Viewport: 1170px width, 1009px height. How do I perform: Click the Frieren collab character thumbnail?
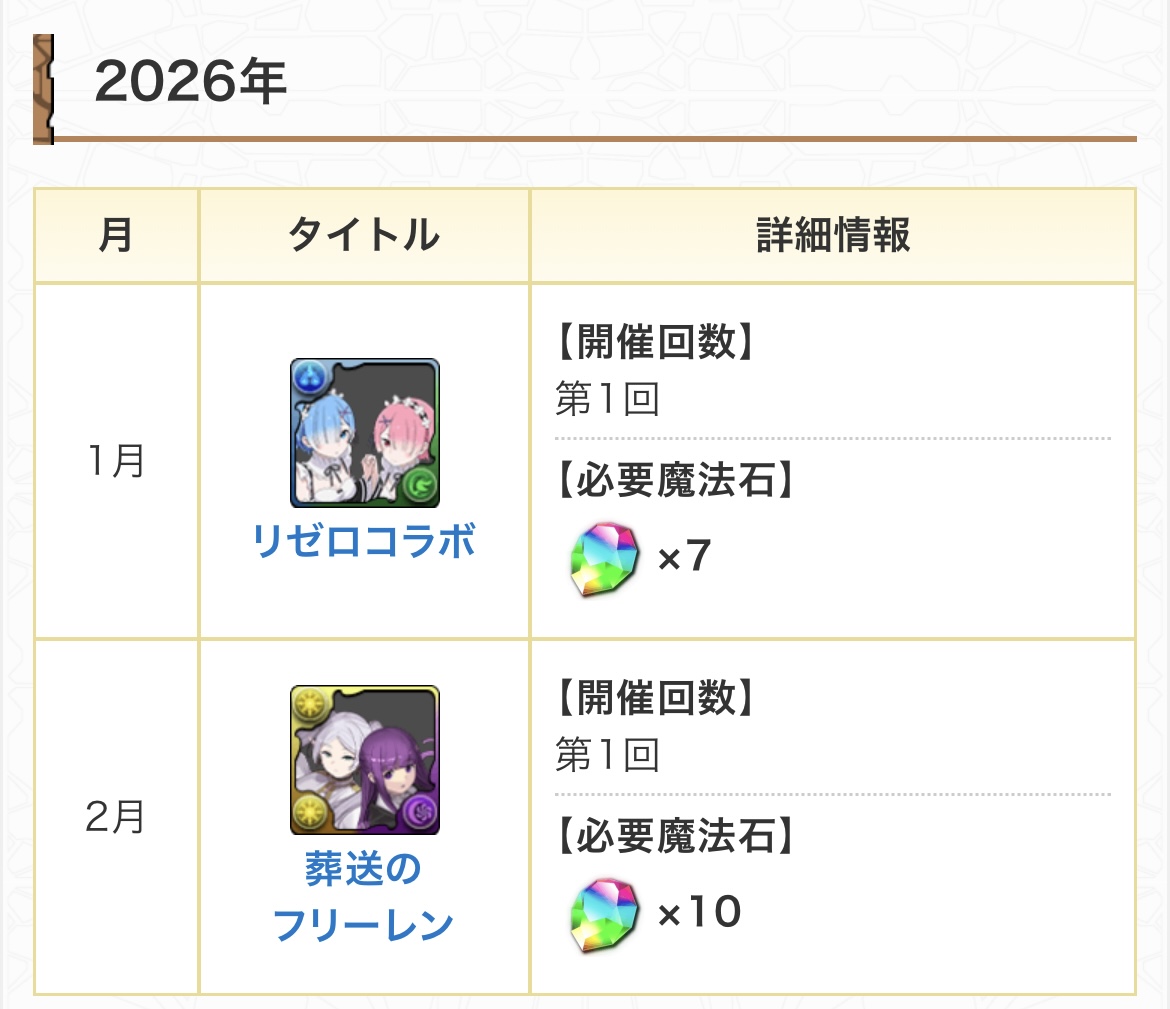coord(365,760)
